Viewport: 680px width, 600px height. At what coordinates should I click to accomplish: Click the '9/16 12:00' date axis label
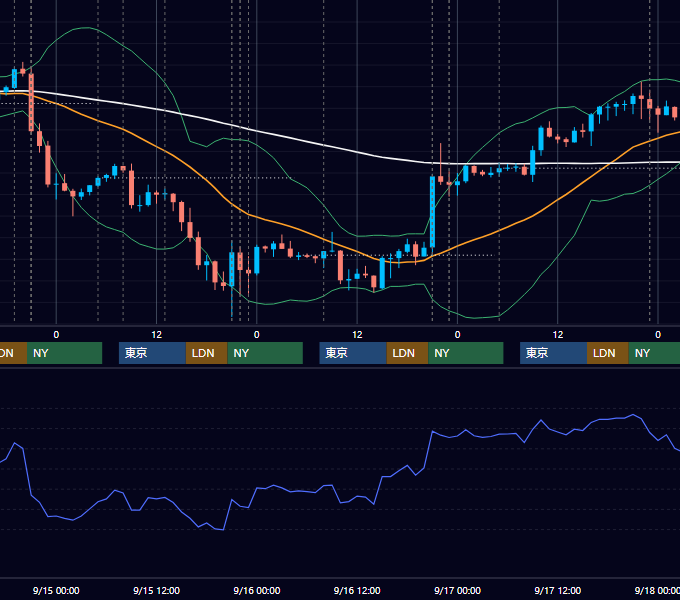[x=357, y=590]
